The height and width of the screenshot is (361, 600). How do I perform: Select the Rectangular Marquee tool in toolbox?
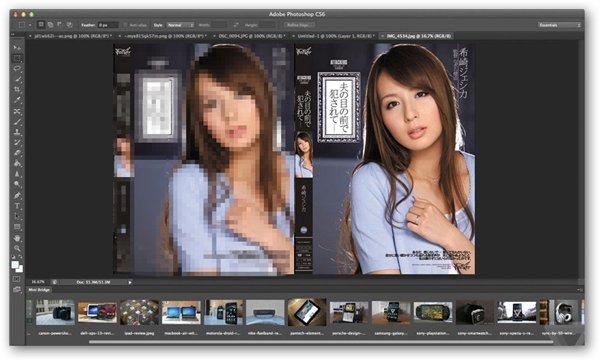[17, 59]
